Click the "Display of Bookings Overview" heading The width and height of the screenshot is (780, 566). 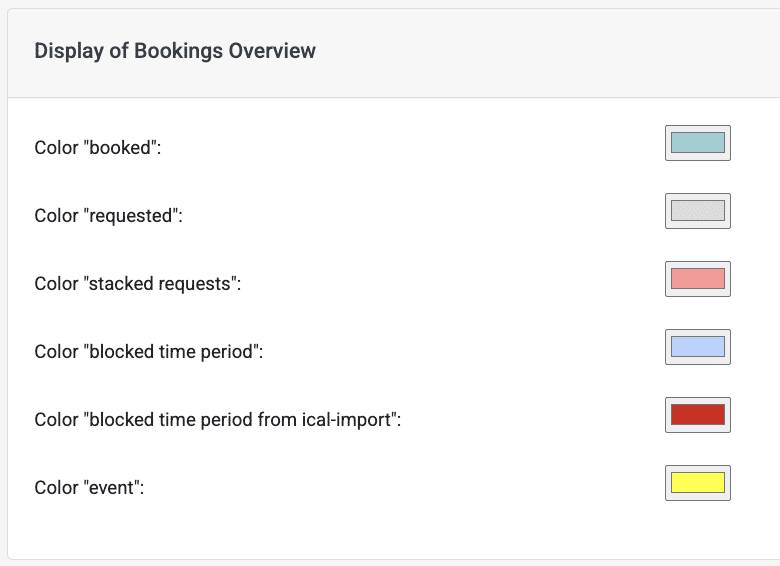[175, 51]
